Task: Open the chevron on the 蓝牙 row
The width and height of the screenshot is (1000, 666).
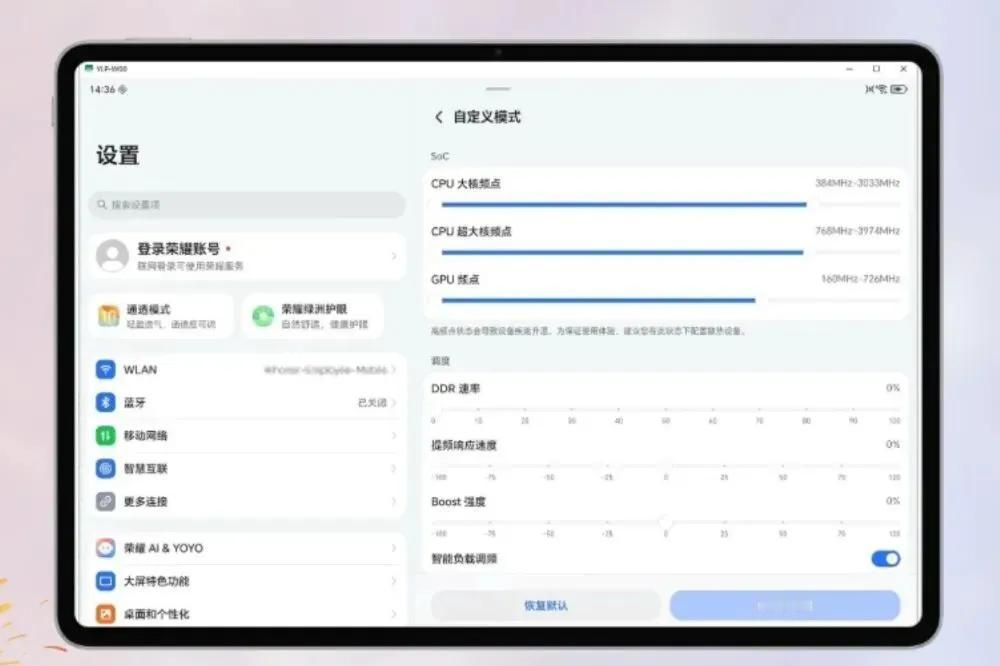Action: tap(394, 403)
